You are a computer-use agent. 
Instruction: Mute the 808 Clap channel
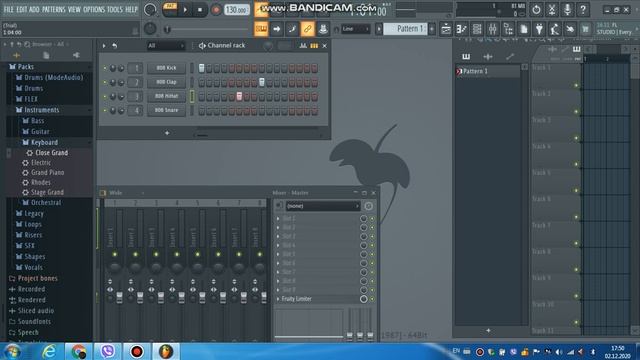tap(105, 82)
